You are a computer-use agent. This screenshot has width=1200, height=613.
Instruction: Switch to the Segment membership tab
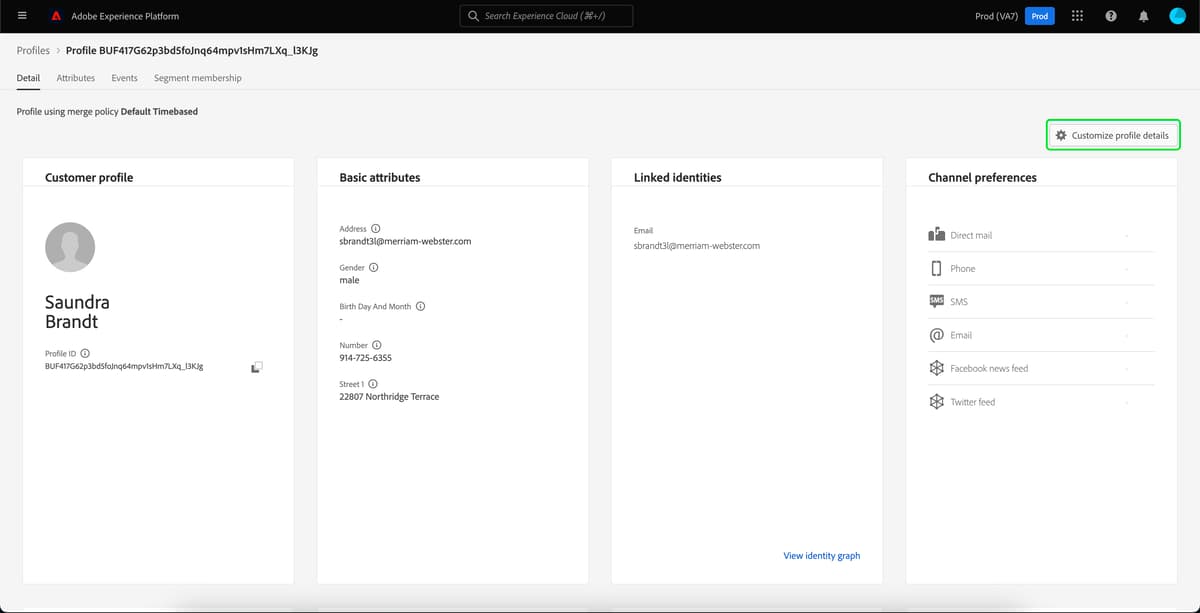click(x=197, y=77)
